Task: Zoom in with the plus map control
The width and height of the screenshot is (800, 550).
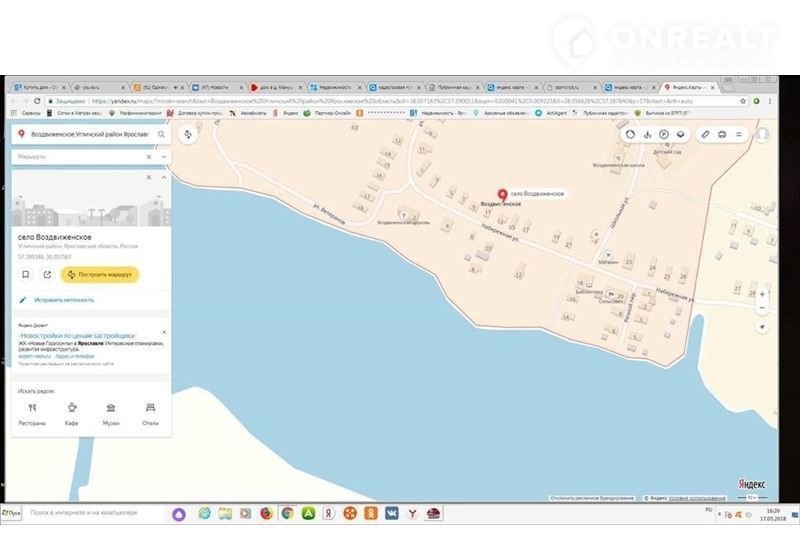Action: coord(762,295)
